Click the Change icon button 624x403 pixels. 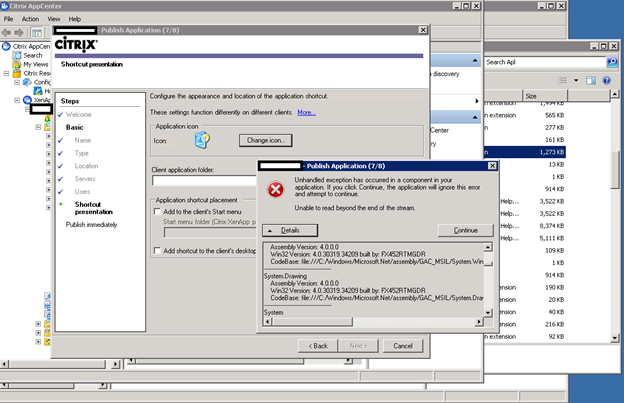coord(266,140)
